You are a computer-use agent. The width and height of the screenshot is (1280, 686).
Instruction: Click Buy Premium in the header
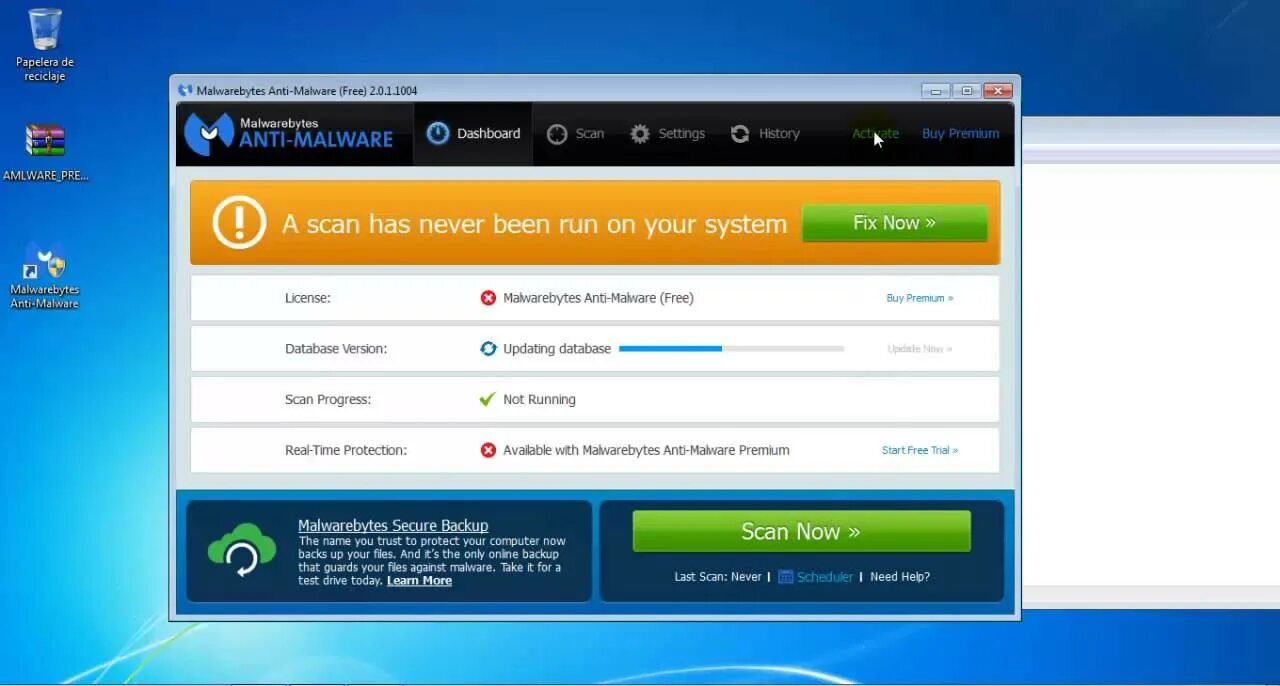point(960,134)
